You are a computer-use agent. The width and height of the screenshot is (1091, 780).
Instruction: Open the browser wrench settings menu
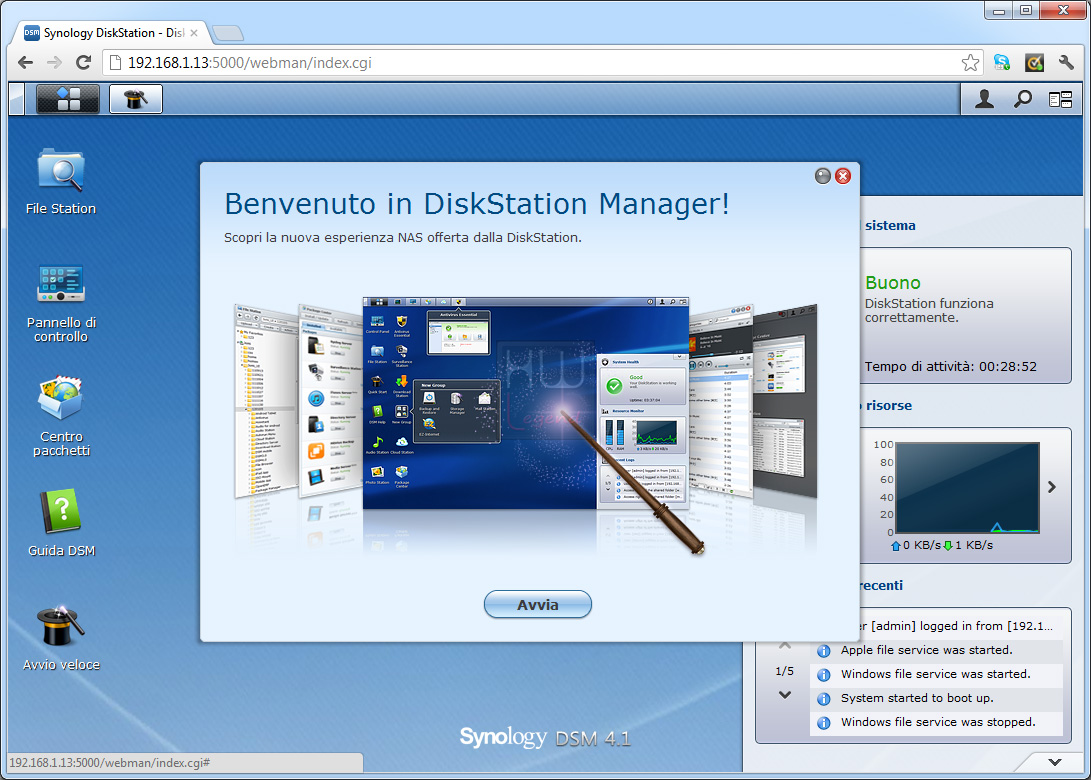(x=1066, y=63)
